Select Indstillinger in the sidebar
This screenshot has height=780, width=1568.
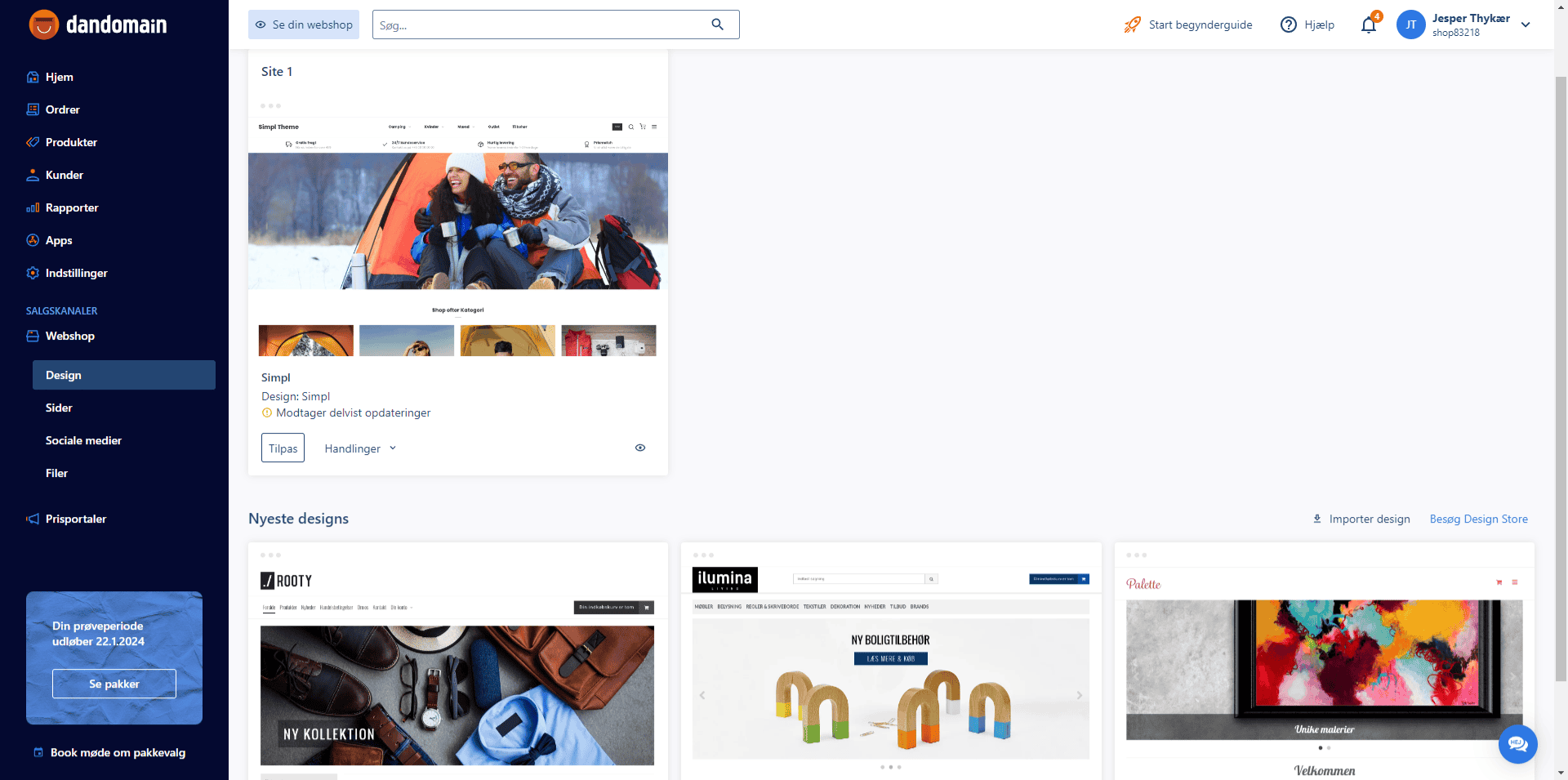point(76,273)
